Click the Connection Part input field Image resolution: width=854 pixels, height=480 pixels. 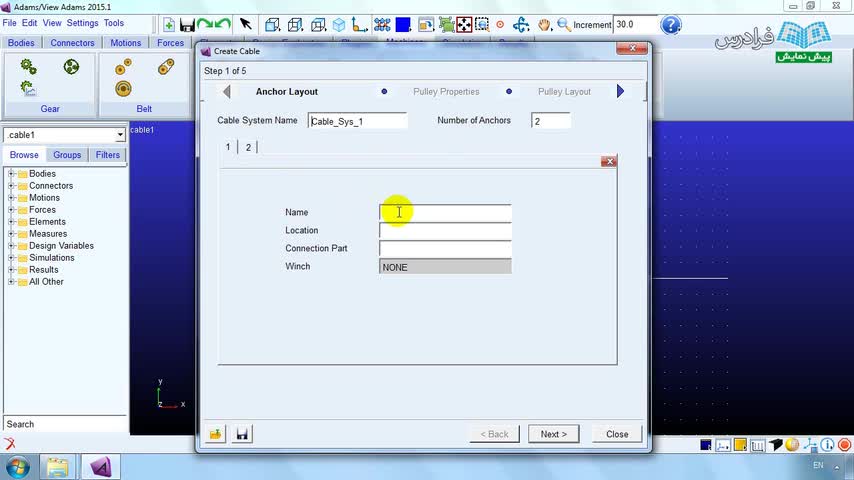click(445, 248)
